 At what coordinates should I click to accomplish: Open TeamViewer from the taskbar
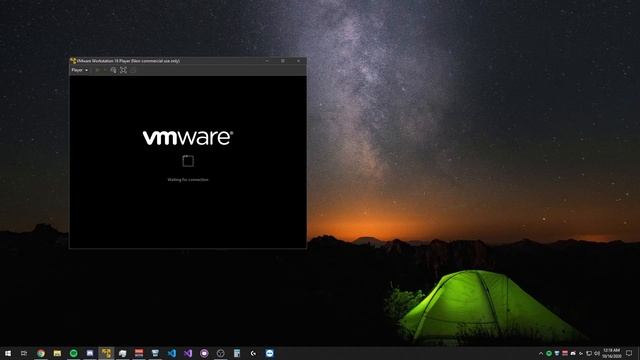pos(269,353)
